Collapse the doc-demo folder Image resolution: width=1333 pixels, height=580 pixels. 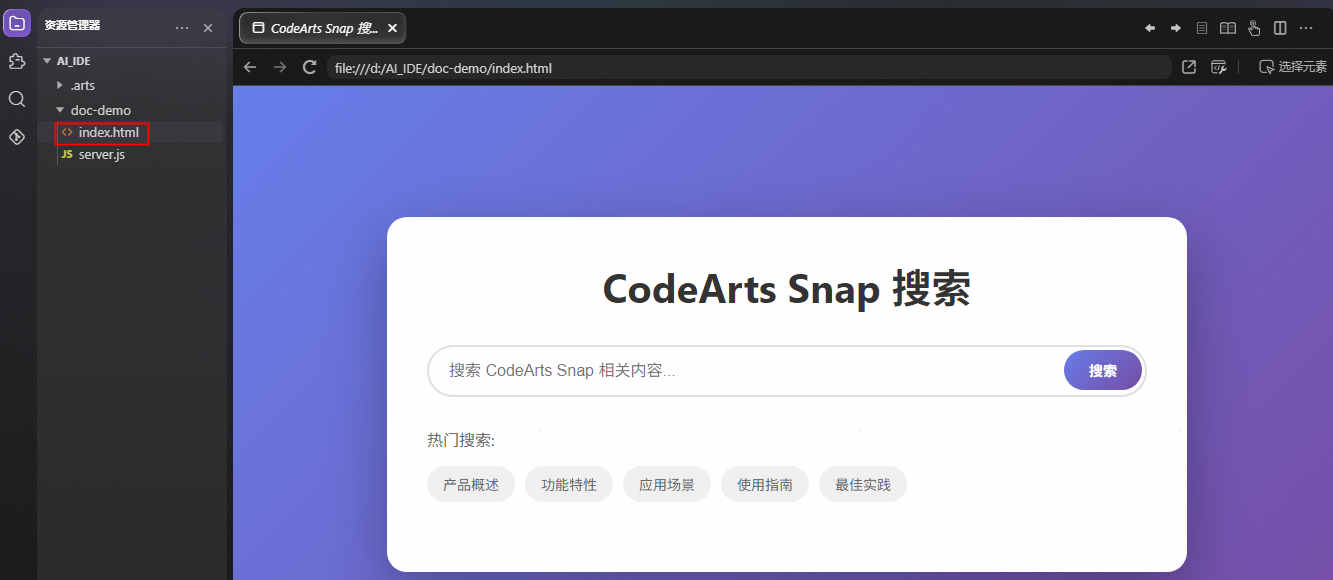click(x=100, y=110)
